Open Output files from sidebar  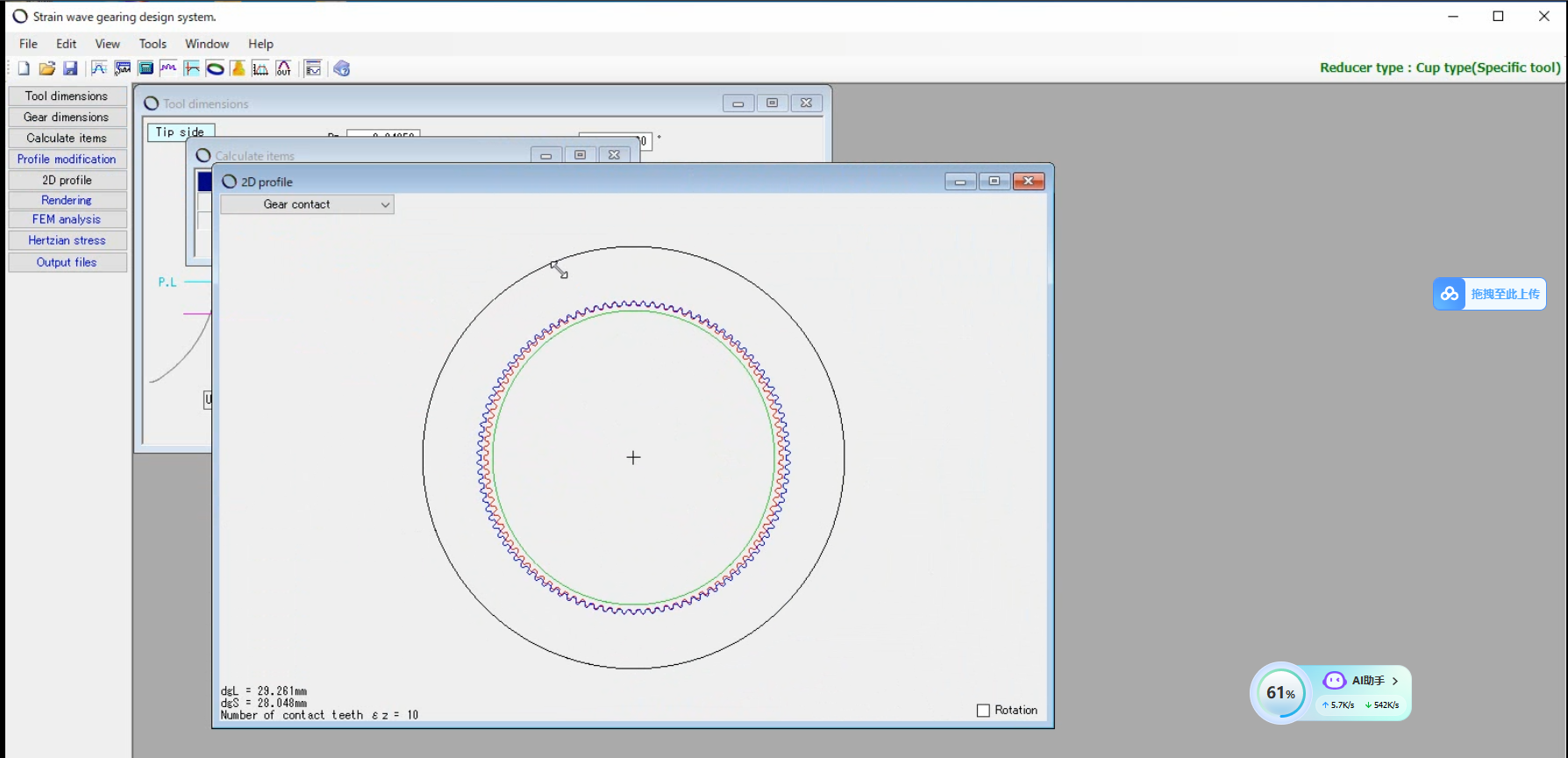67,262
